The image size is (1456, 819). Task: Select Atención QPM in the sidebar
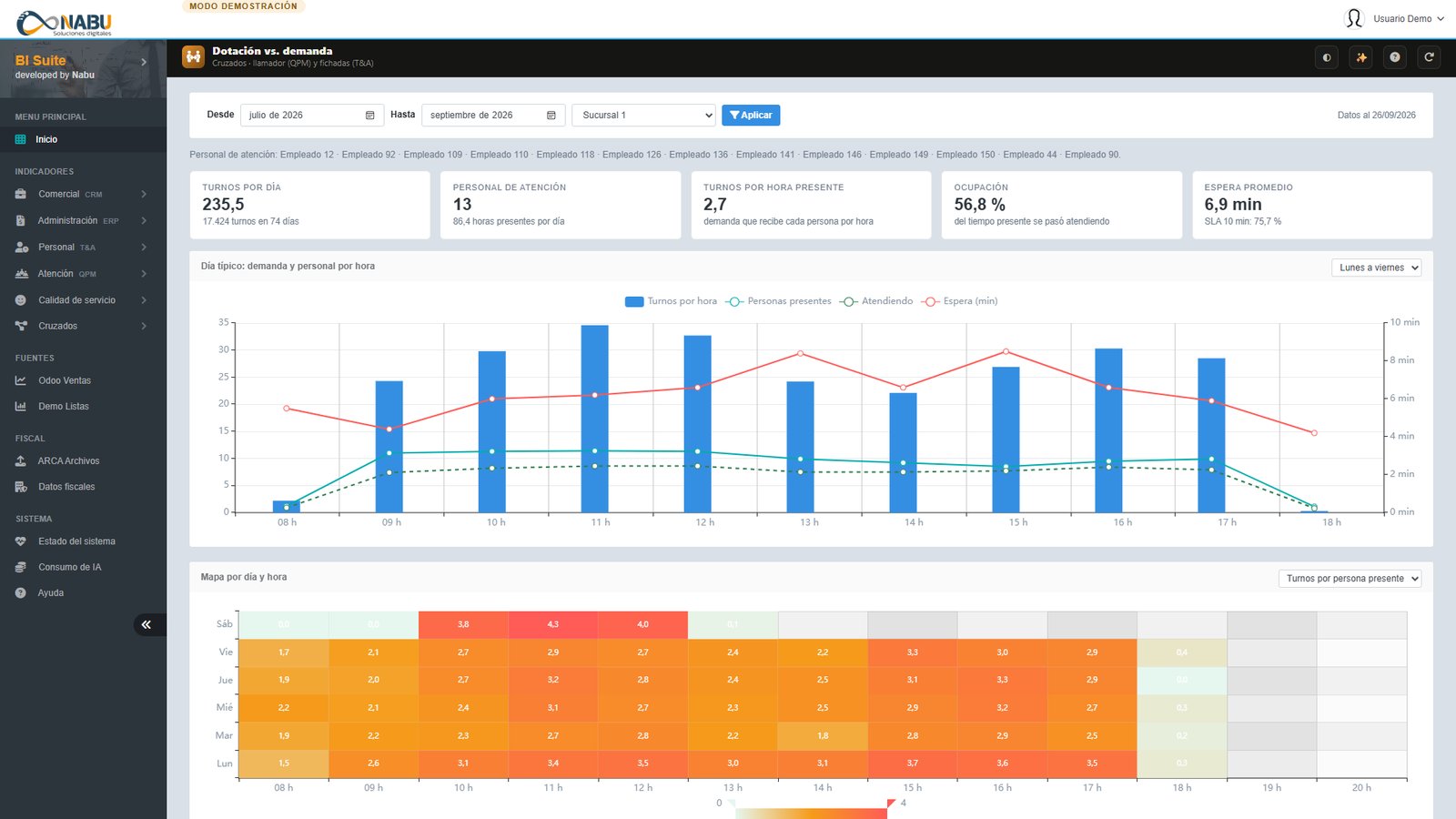[83, 273]
